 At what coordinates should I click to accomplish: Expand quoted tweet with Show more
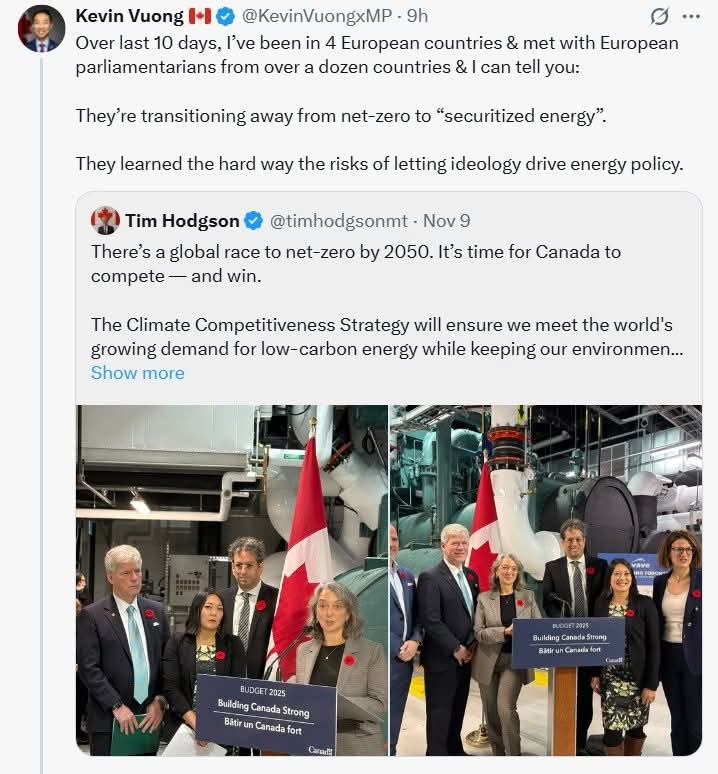coord(137,373)
